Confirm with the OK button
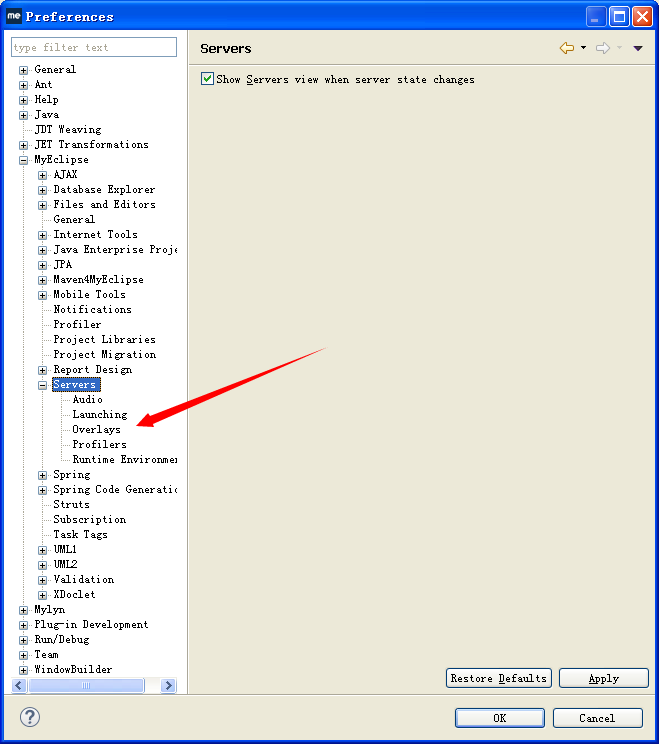Viewport: 659px width, 744px height. point(499,717)
